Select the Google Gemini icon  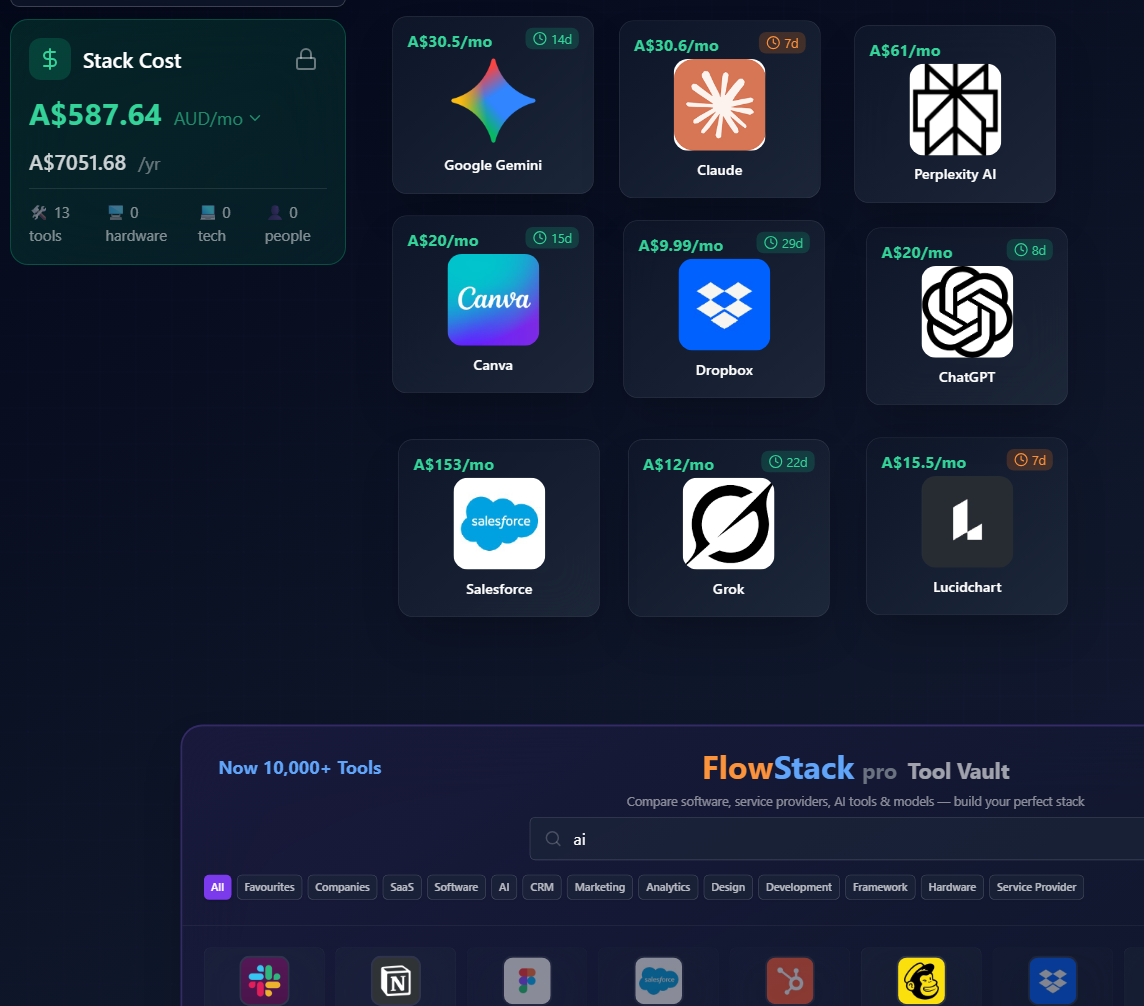492,100
